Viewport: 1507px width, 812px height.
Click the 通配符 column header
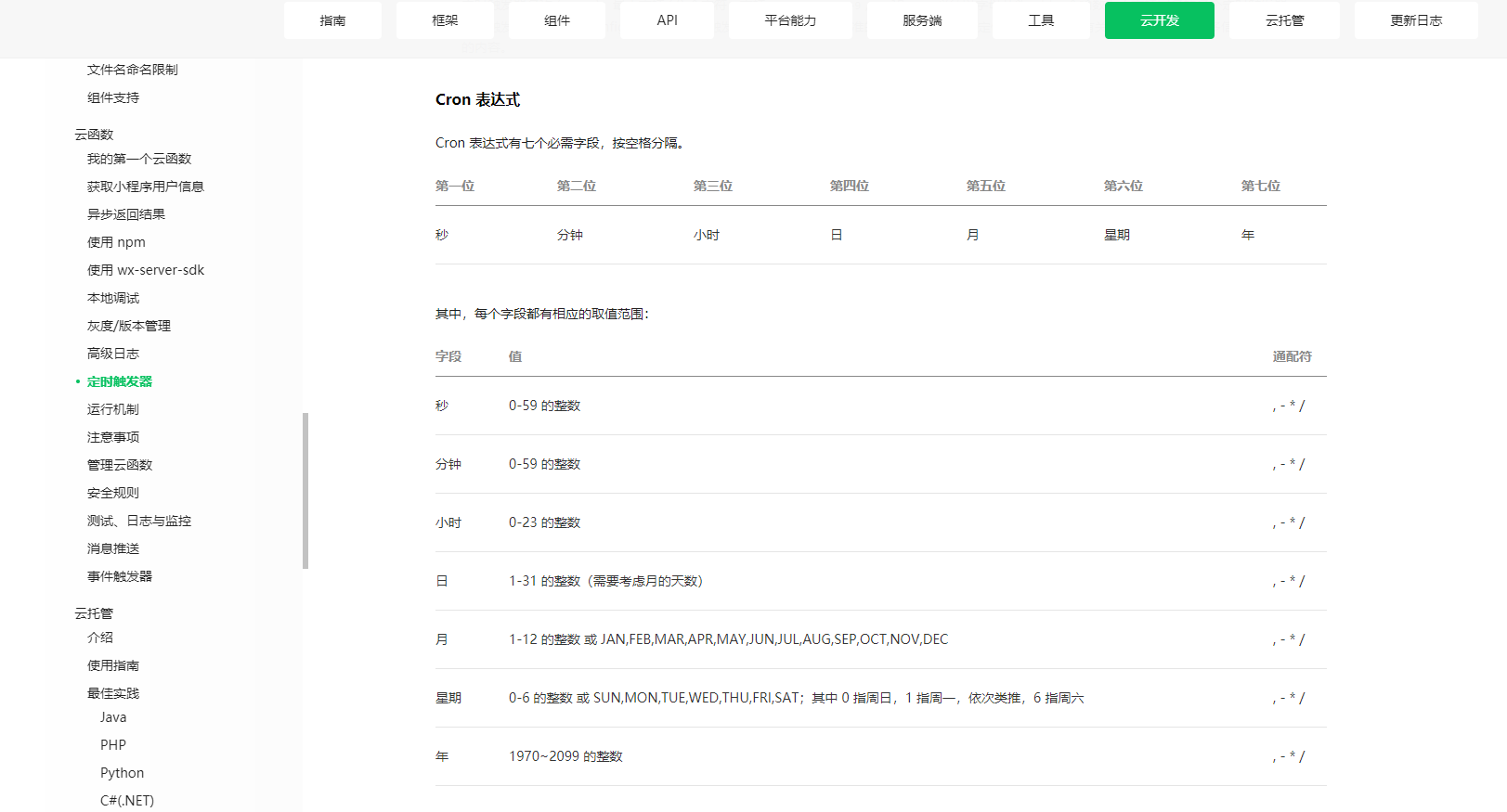coord(1293,356)
